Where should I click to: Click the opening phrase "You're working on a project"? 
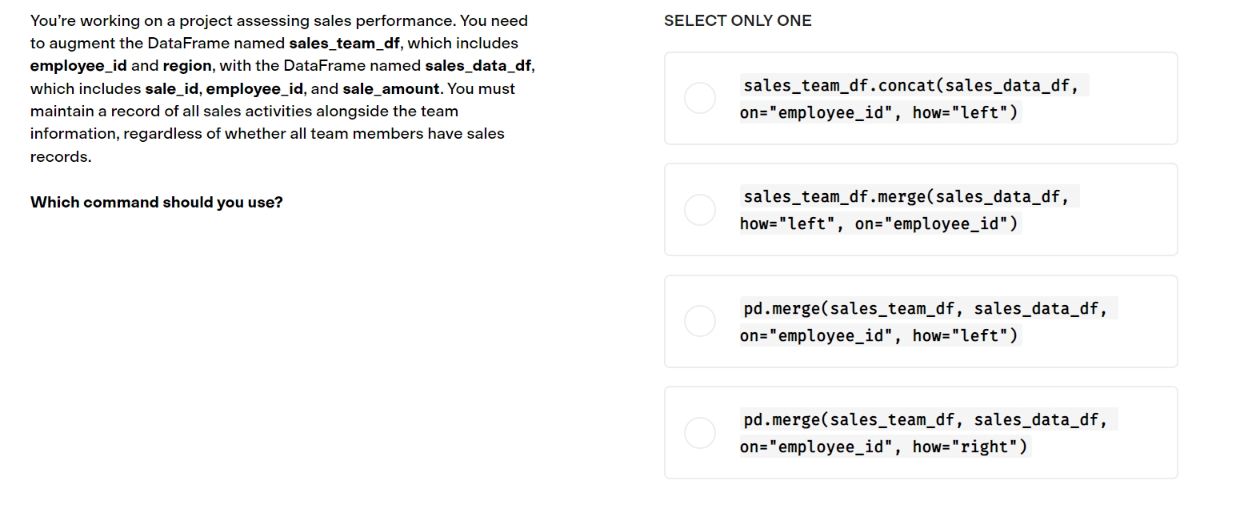pos(123,20)
